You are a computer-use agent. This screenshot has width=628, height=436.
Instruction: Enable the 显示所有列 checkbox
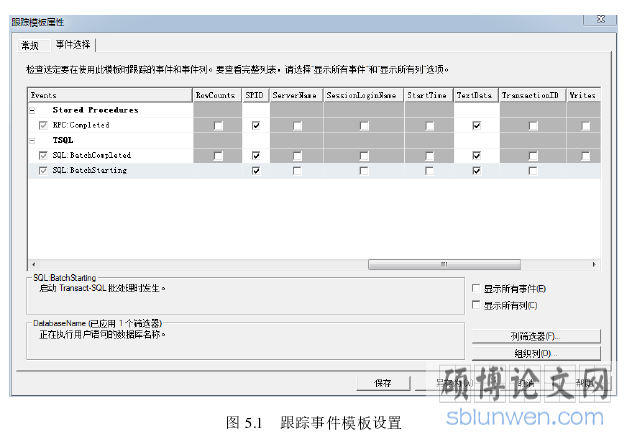(476, 305)
